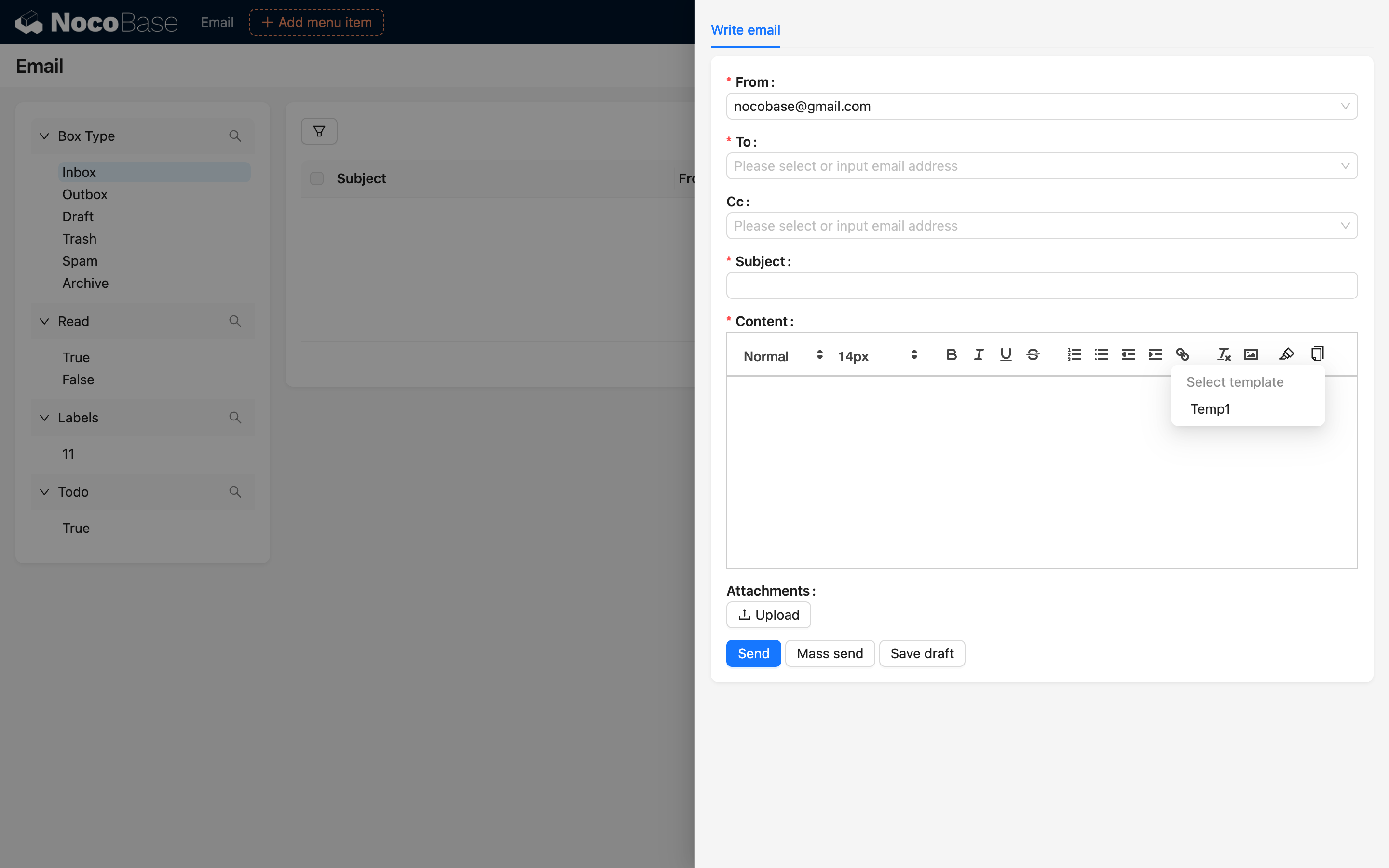Open the Normal heading style dropdown
The height and width of the screenshot is (868, 1389).
[783, 356]
